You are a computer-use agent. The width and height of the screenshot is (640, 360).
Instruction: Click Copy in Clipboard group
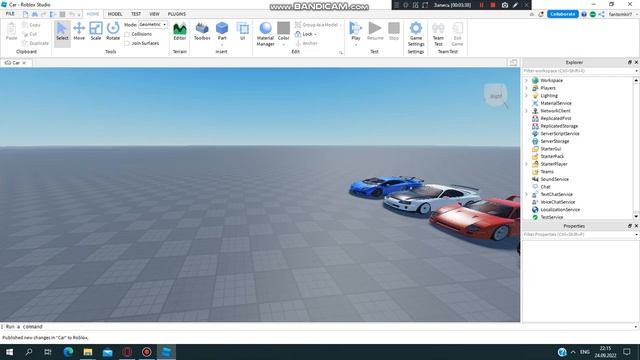coord(31,25)
